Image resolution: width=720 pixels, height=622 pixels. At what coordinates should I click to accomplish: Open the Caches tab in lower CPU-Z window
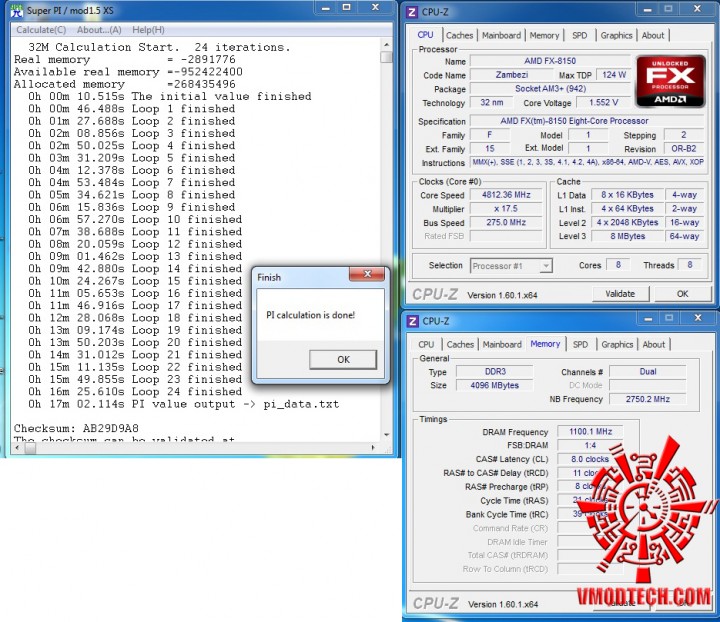(460, 344)
